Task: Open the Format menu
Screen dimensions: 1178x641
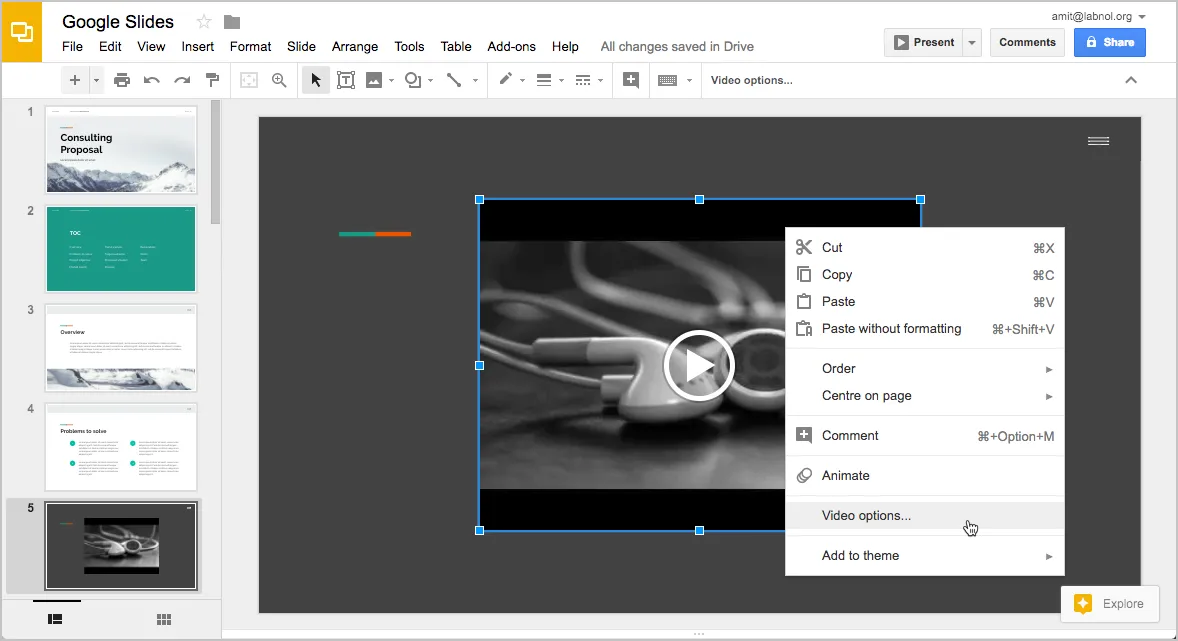Action: click(250, 46)
